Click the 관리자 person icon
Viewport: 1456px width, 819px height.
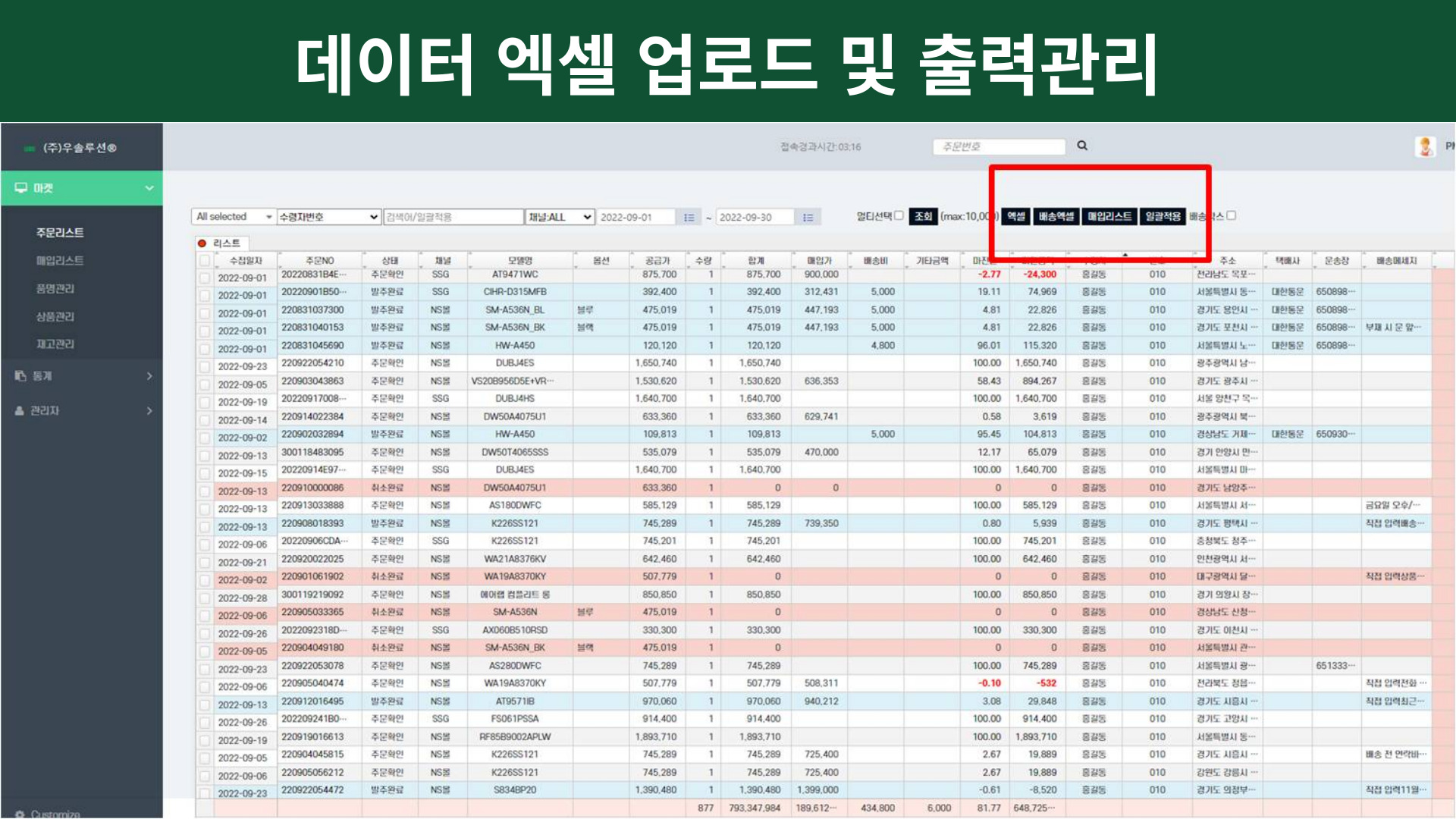point(20,411)
